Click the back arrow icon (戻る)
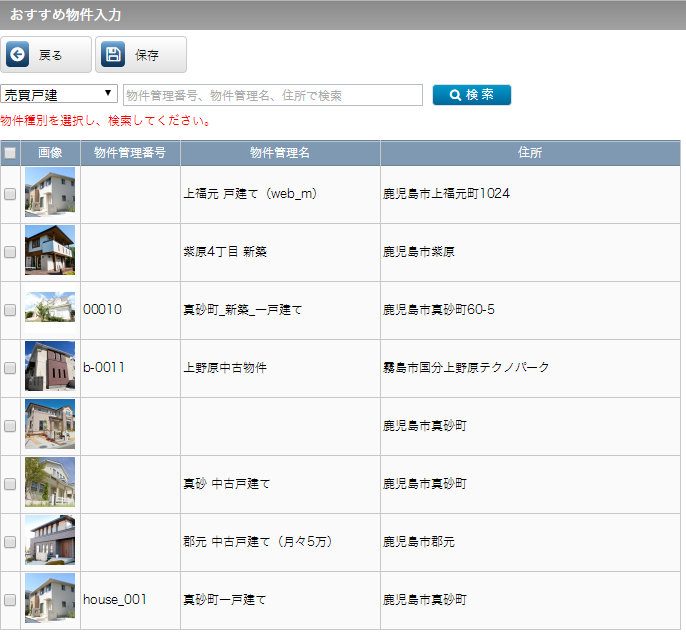Viewport: 686px width, 634px height. [18, 55]
